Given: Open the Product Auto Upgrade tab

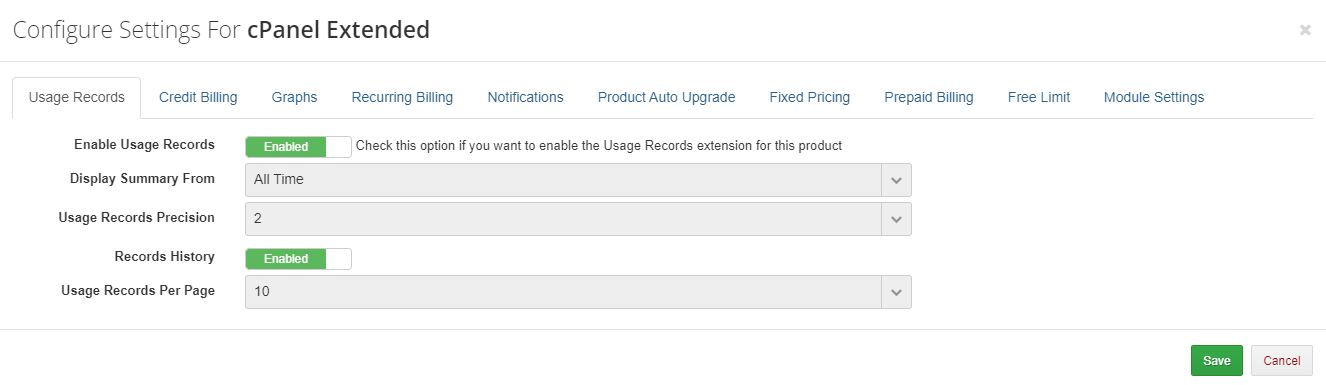Looking at the screenshot, I should coord(666,98).
